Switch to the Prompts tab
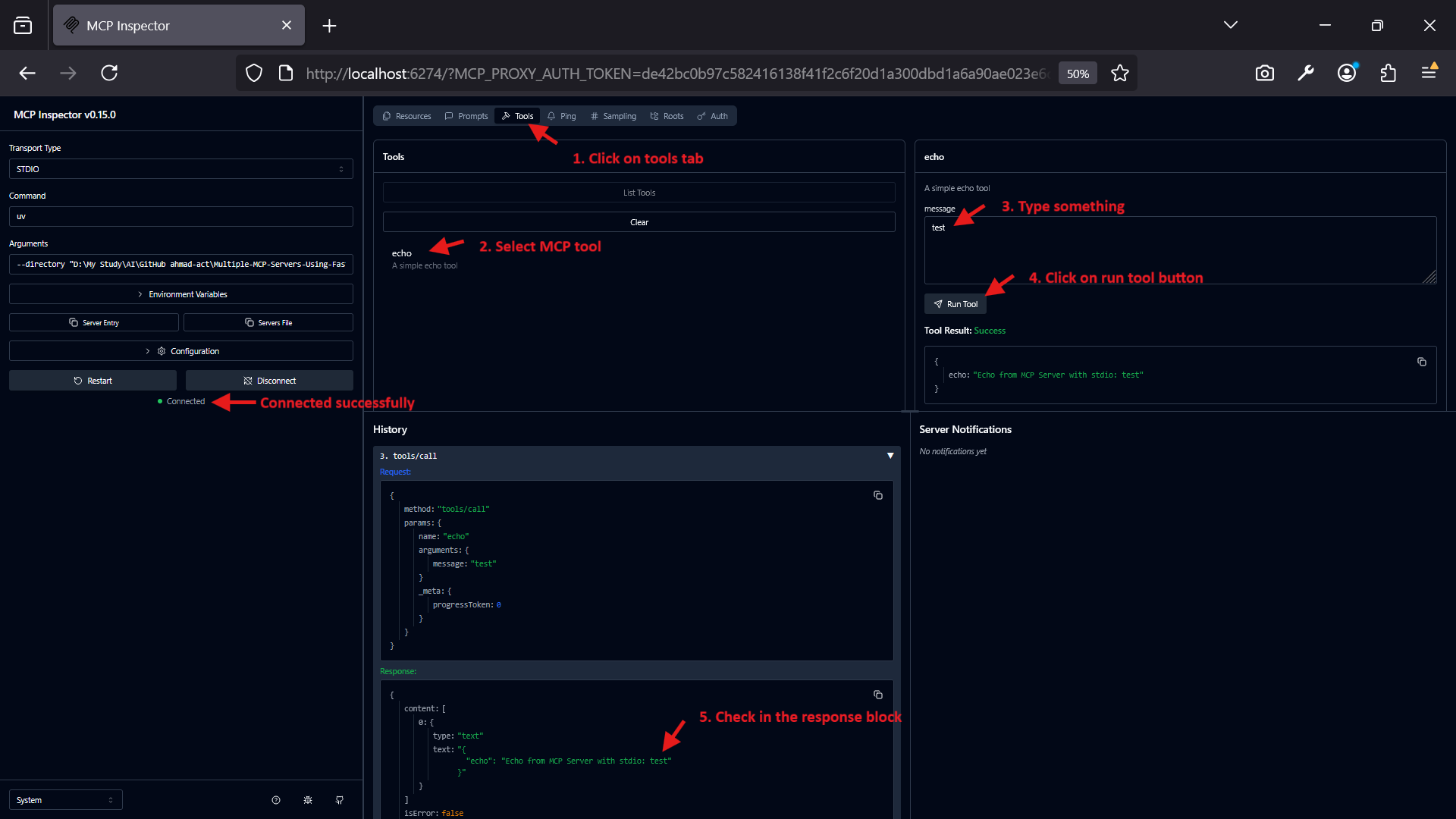This screenshot has width=1456, height=819. pyautogui.click(x=466, y=116)
